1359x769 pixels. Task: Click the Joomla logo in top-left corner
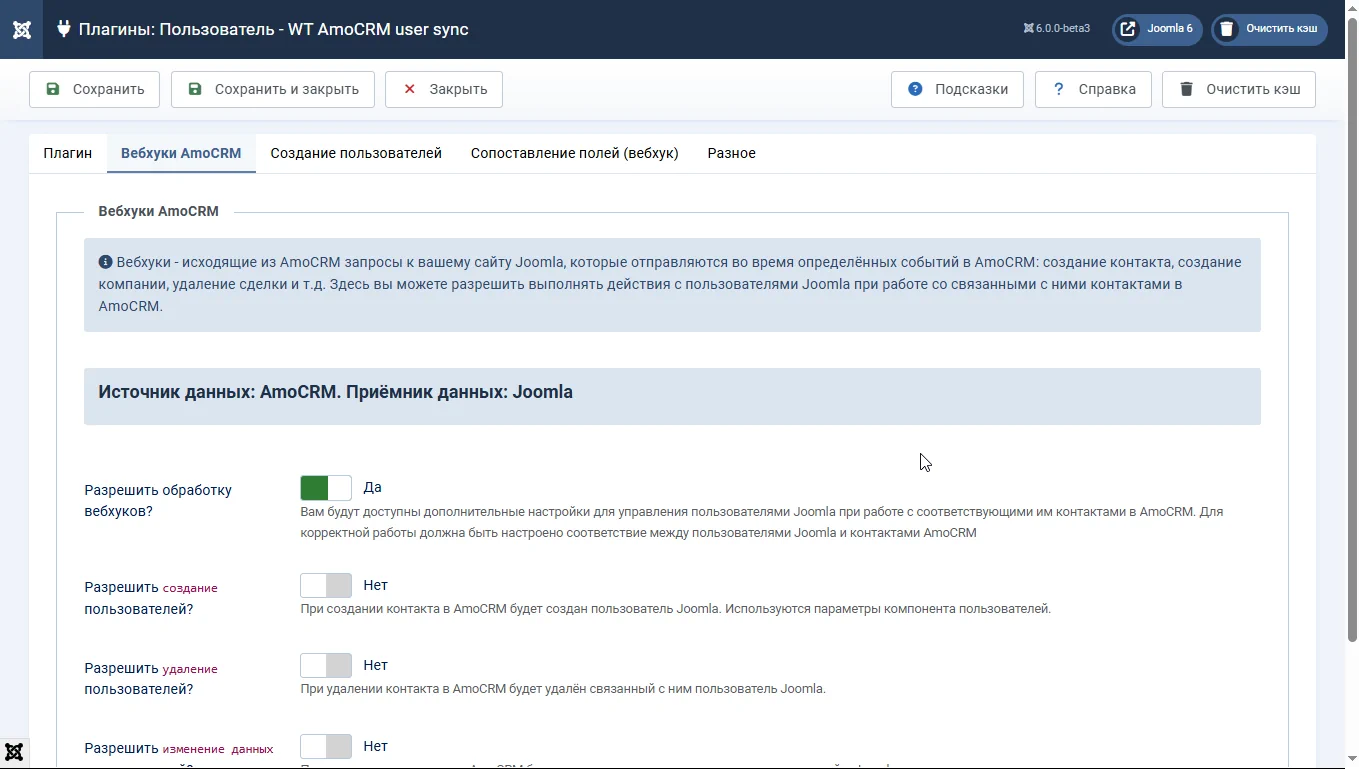(21, 29)
